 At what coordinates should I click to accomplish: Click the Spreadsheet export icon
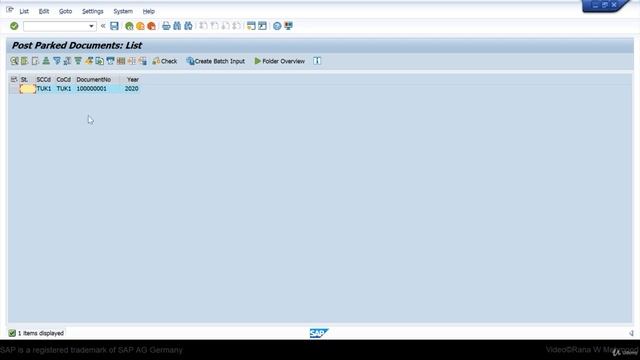pos(100,61)
